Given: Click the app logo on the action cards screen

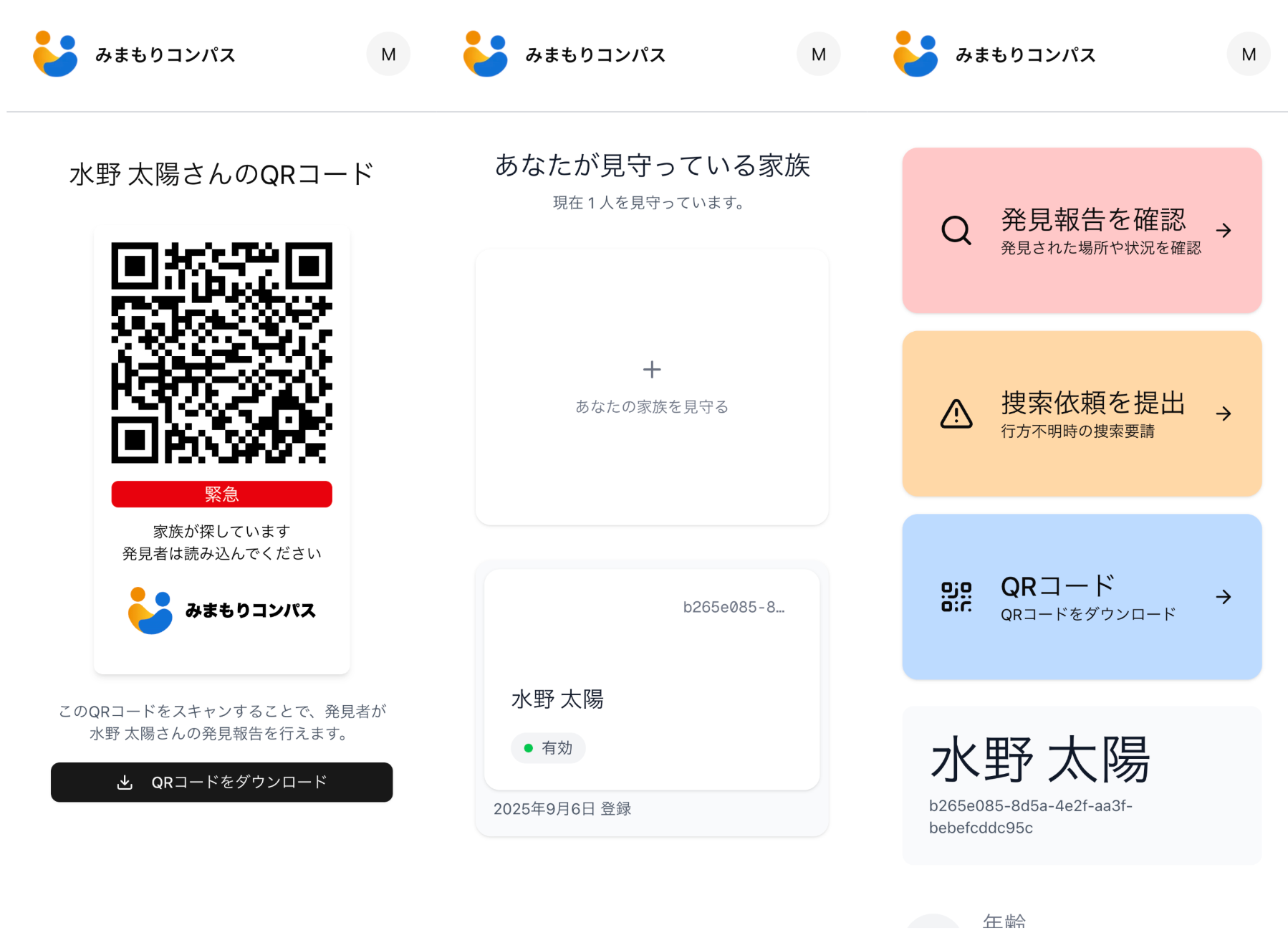Looking at the screenshot, I should (x=915, y=54).
